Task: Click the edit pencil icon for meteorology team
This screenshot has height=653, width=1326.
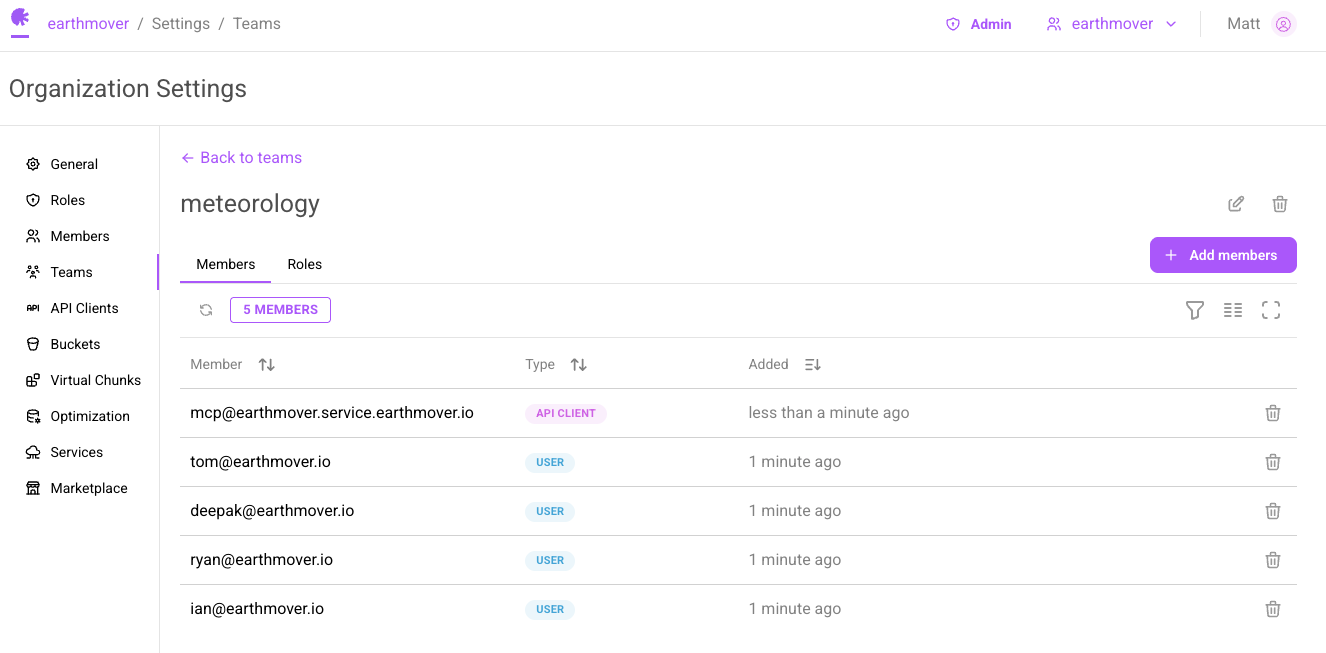Action: [1236, 204]
